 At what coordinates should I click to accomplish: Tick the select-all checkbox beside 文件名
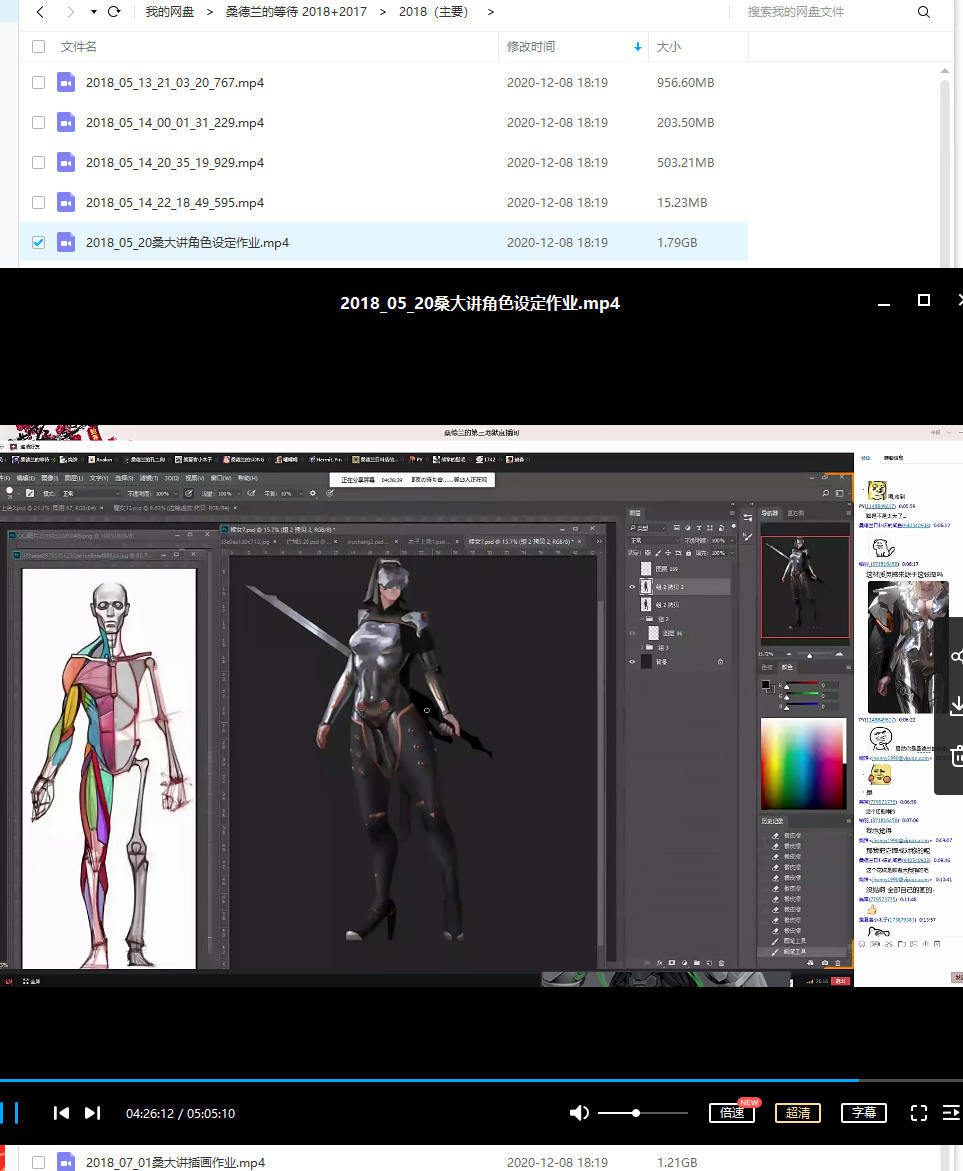[x=38, y=47]
